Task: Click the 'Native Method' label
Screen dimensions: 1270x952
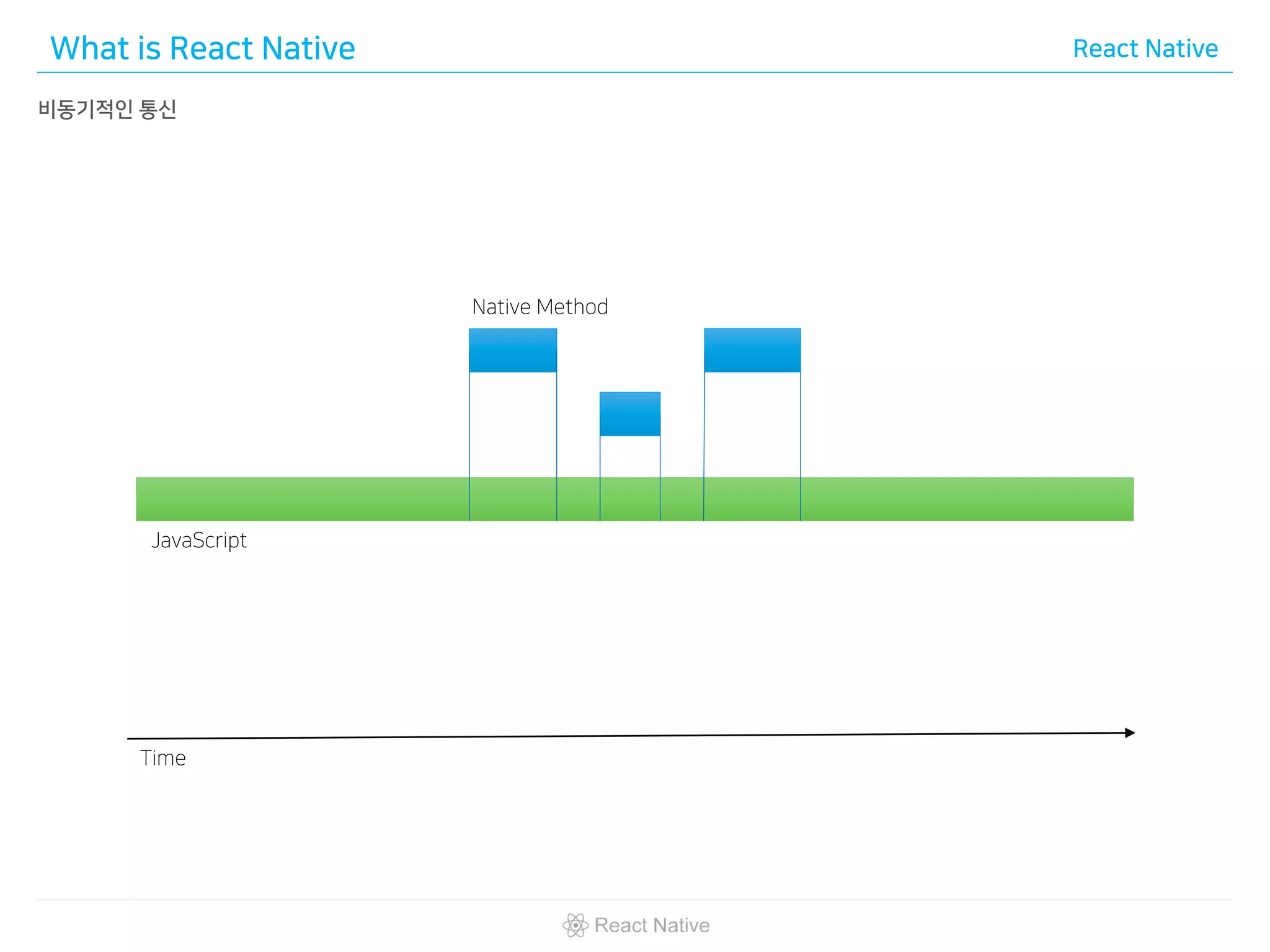Action: [540, 307]
